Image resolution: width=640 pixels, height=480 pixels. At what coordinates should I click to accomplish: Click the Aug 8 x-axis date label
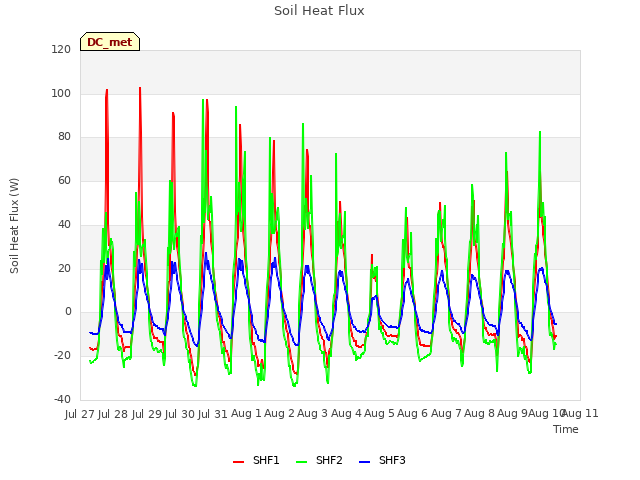479,414
